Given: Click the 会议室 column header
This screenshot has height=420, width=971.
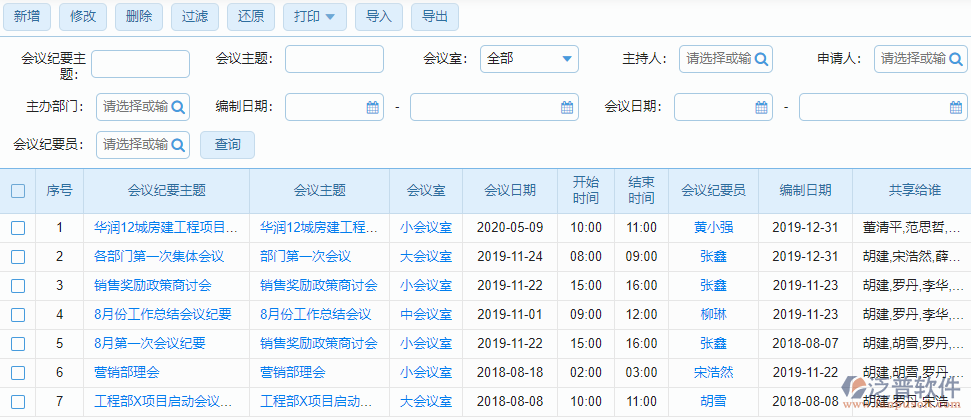Looking at the screenshot, I should (426, 191).
